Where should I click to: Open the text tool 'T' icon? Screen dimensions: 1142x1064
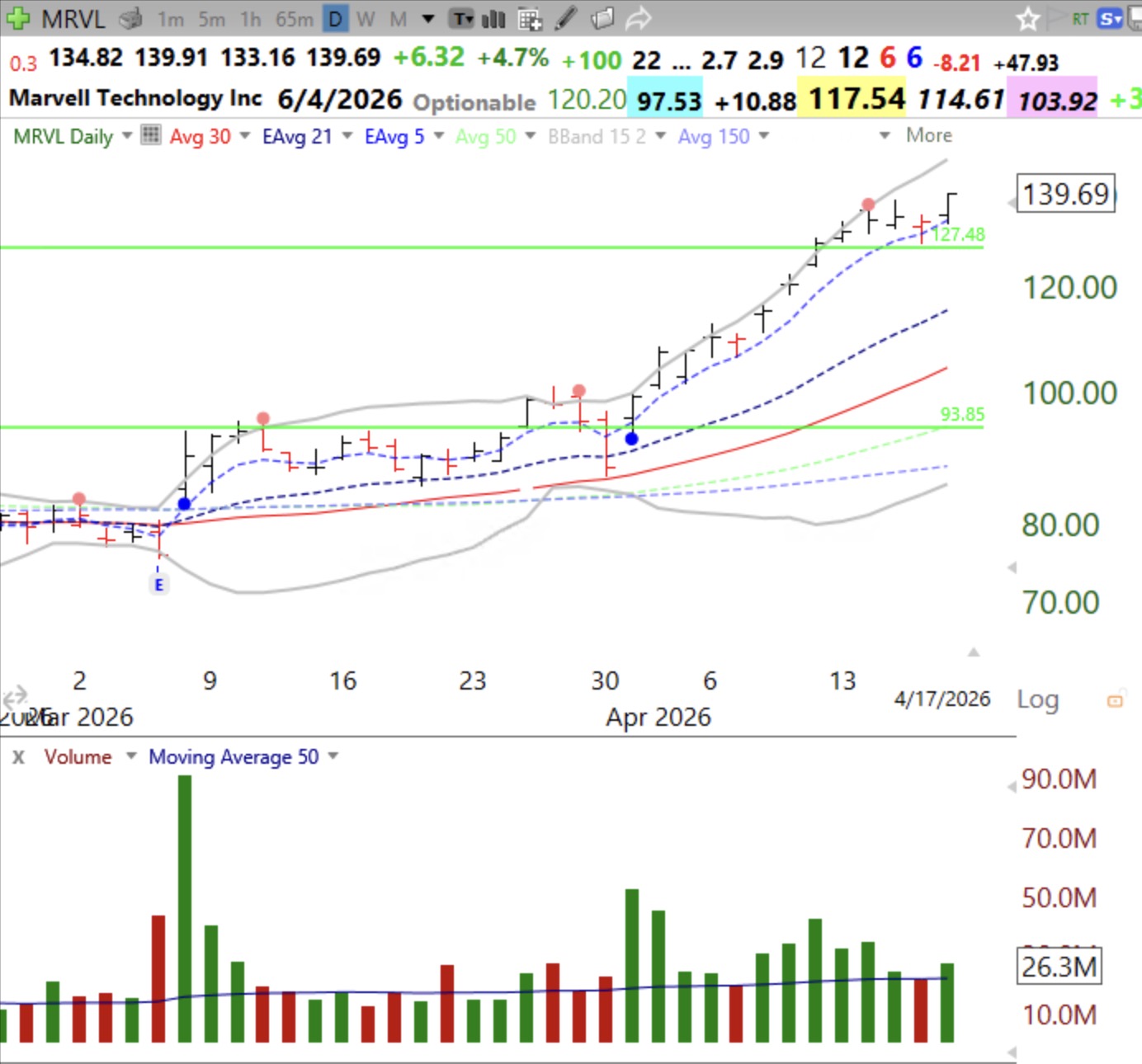(x=462, y=18)
